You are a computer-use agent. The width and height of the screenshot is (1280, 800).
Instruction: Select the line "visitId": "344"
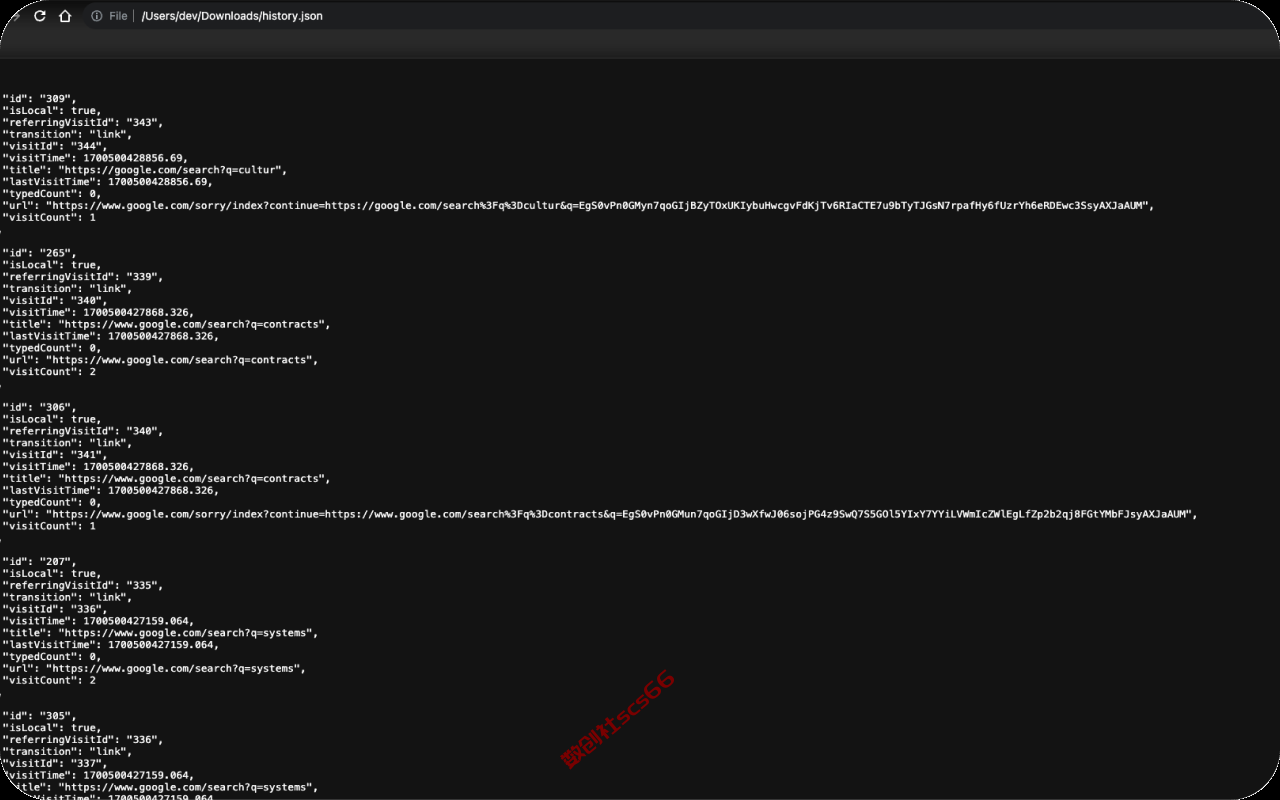[55, 146]
